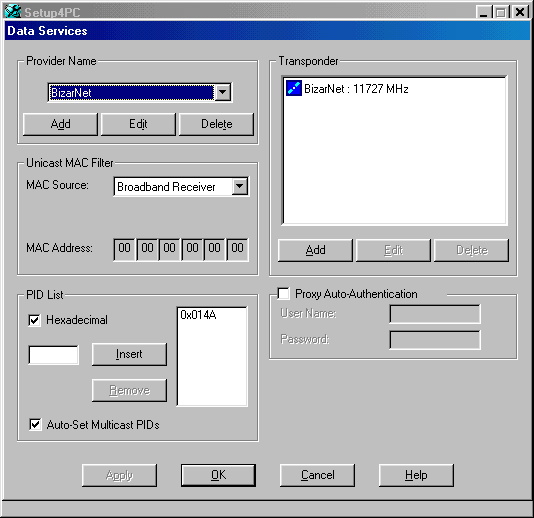Click Add under Provider Name

pyautogui.click(x=60, y=124)
